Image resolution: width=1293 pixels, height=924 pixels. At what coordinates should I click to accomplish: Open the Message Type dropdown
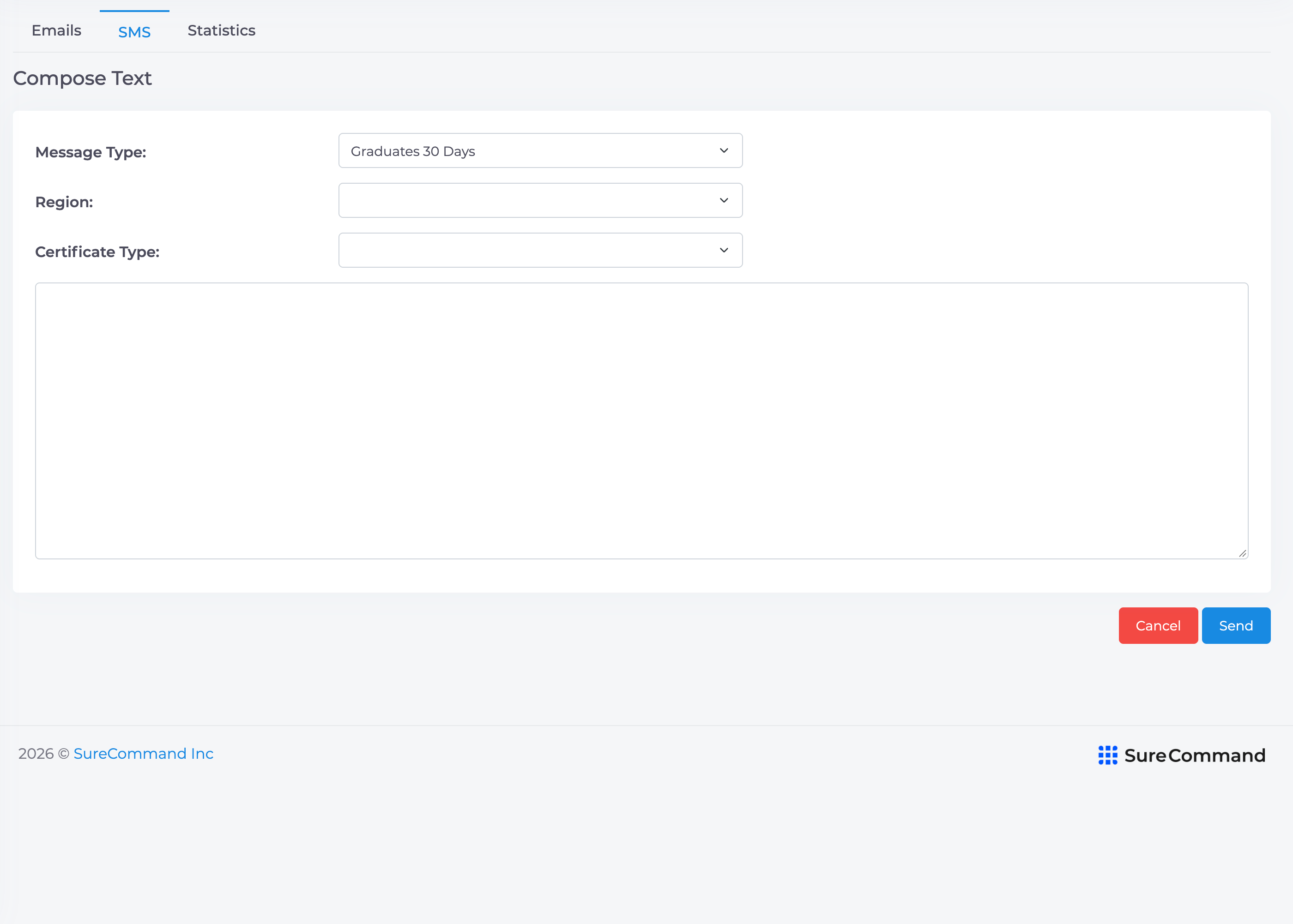click(x=540, y=151)
